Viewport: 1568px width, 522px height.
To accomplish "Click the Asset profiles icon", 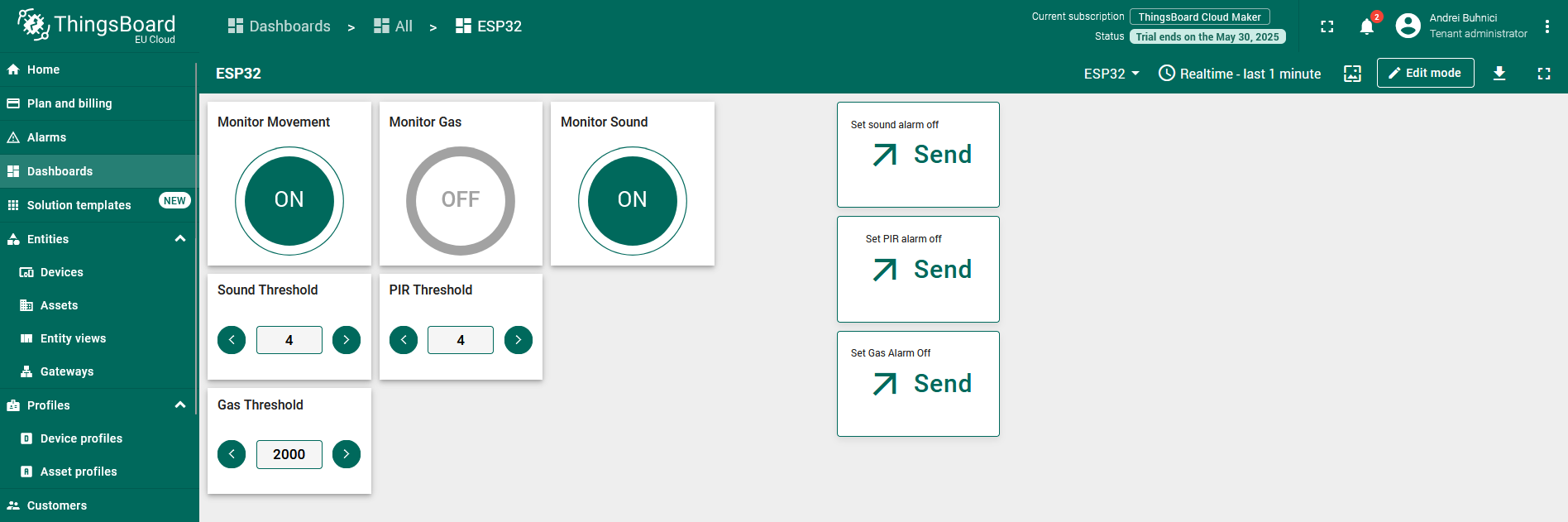I will (26, 472).
